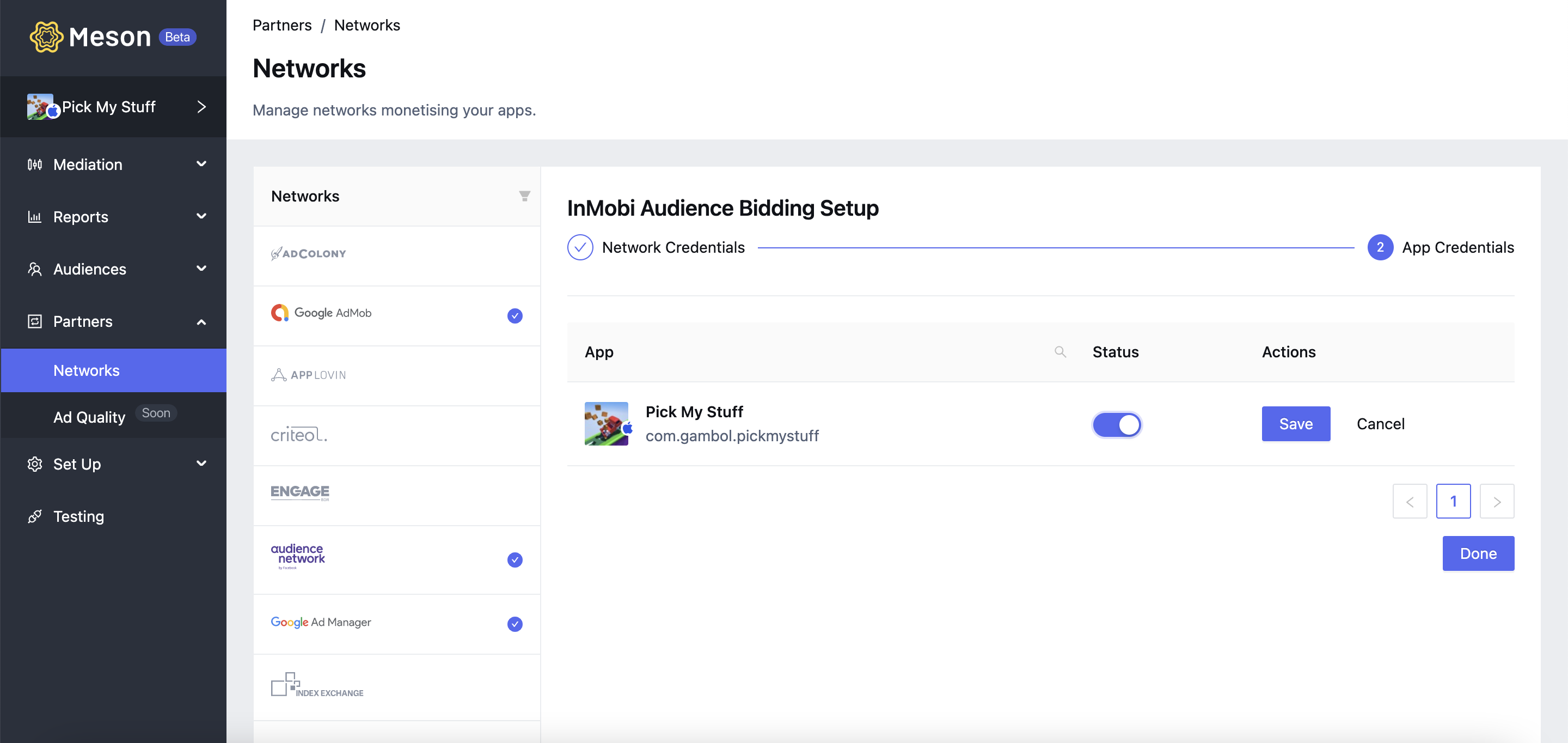Click the Audience Network configured checkmark badge
Screen dimensions: 1568x743
pos(514,559)
